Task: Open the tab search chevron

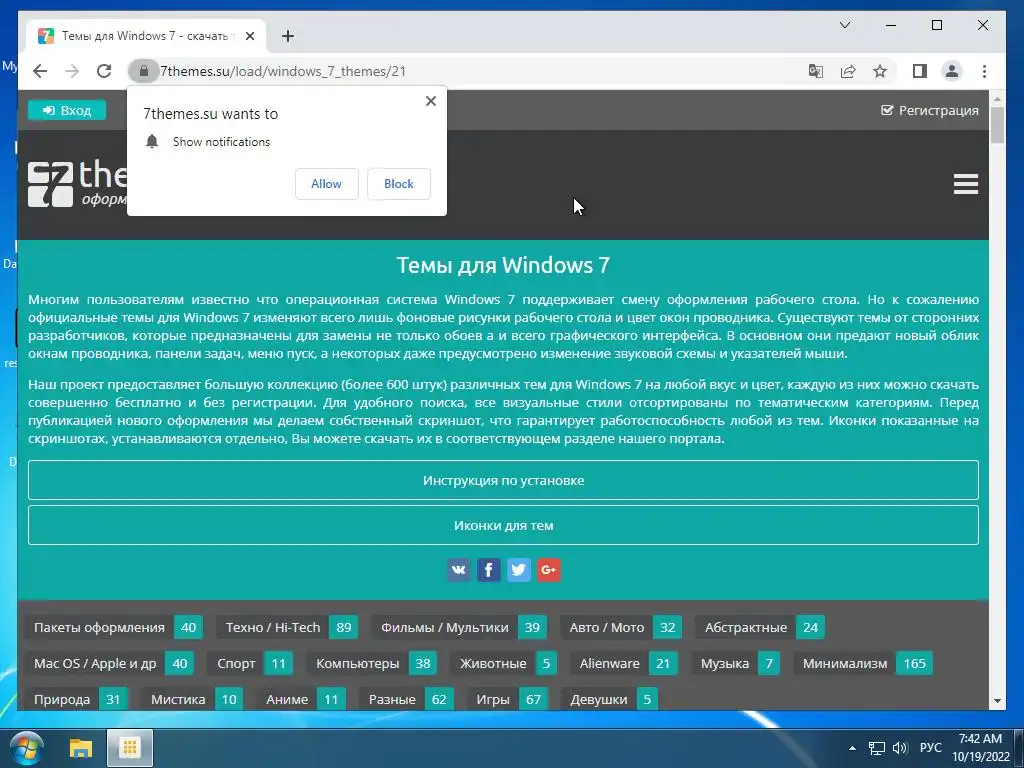Action: 844,25
